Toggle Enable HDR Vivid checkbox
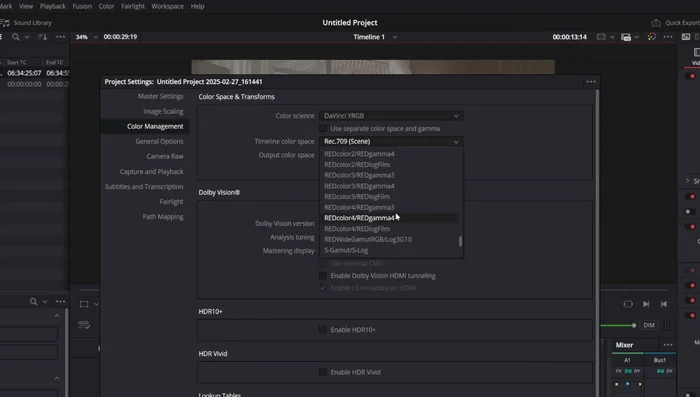Image resolution: width=700 pixels, height=397 pixels. click(x=323, y=372)
